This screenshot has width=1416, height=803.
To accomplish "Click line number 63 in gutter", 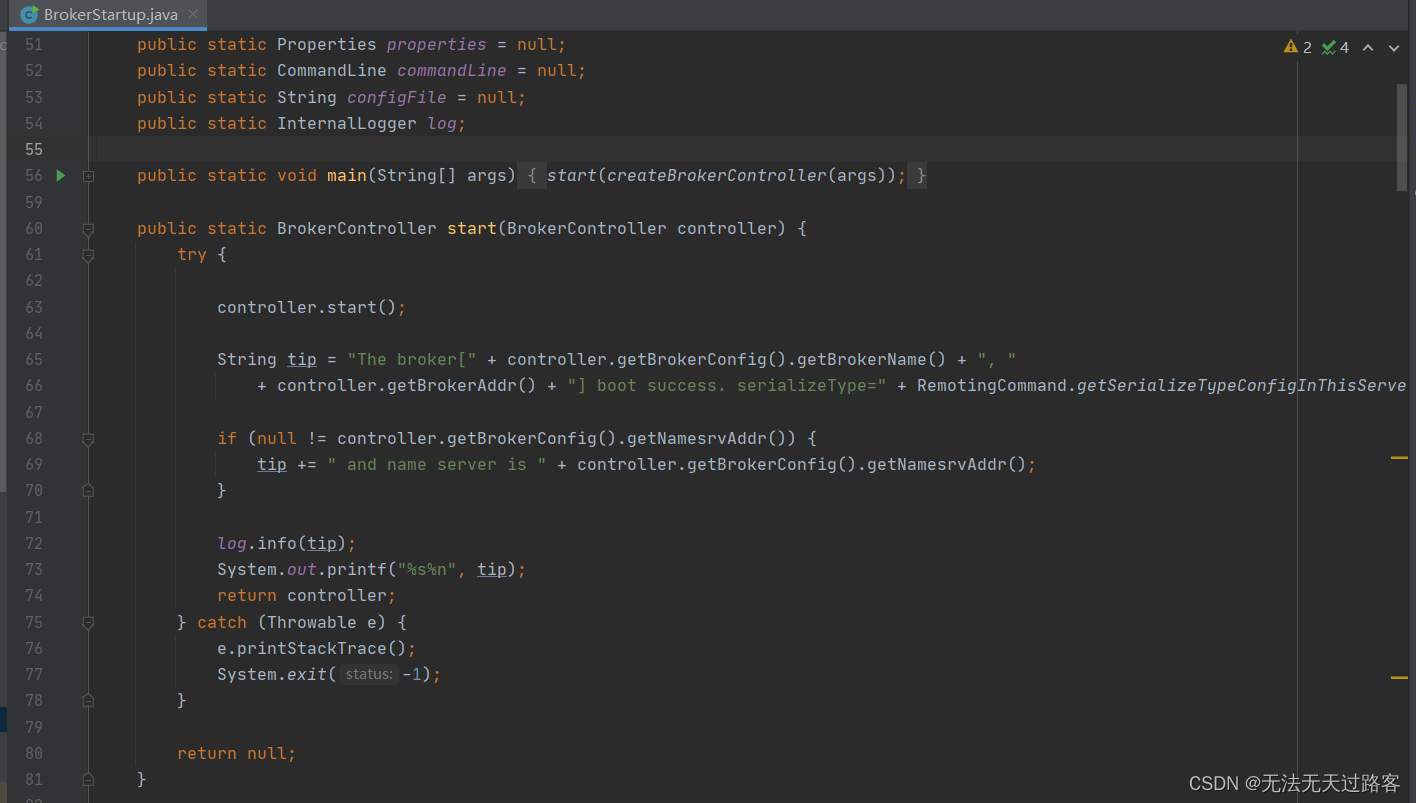I will pyautogui.click(x=34, y=307).
